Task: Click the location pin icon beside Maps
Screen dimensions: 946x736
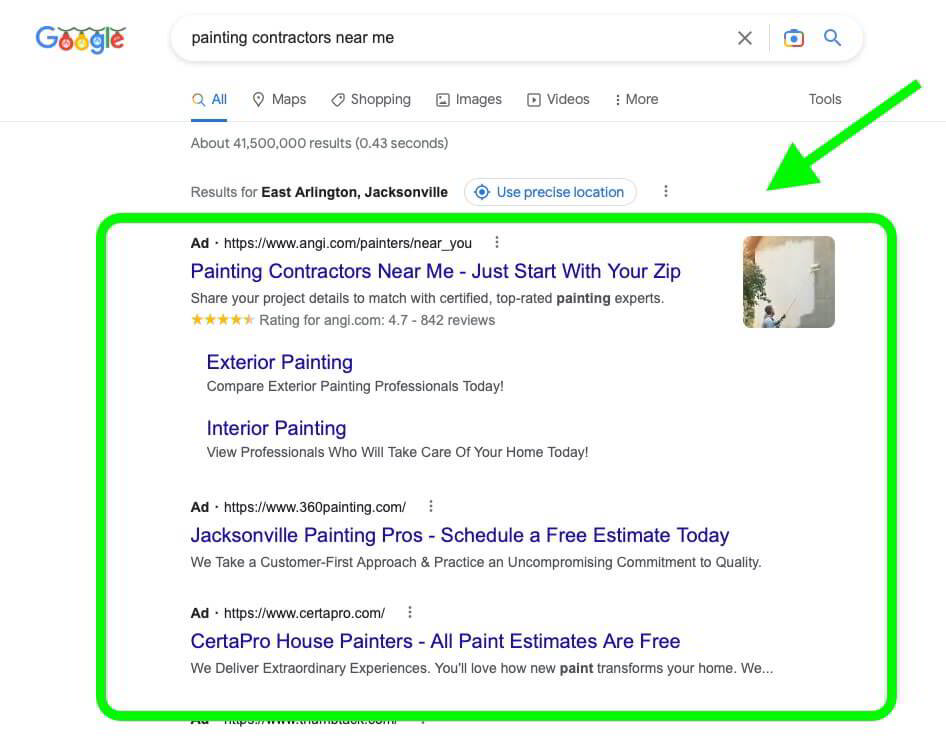Action: click(x=258, y=99)
